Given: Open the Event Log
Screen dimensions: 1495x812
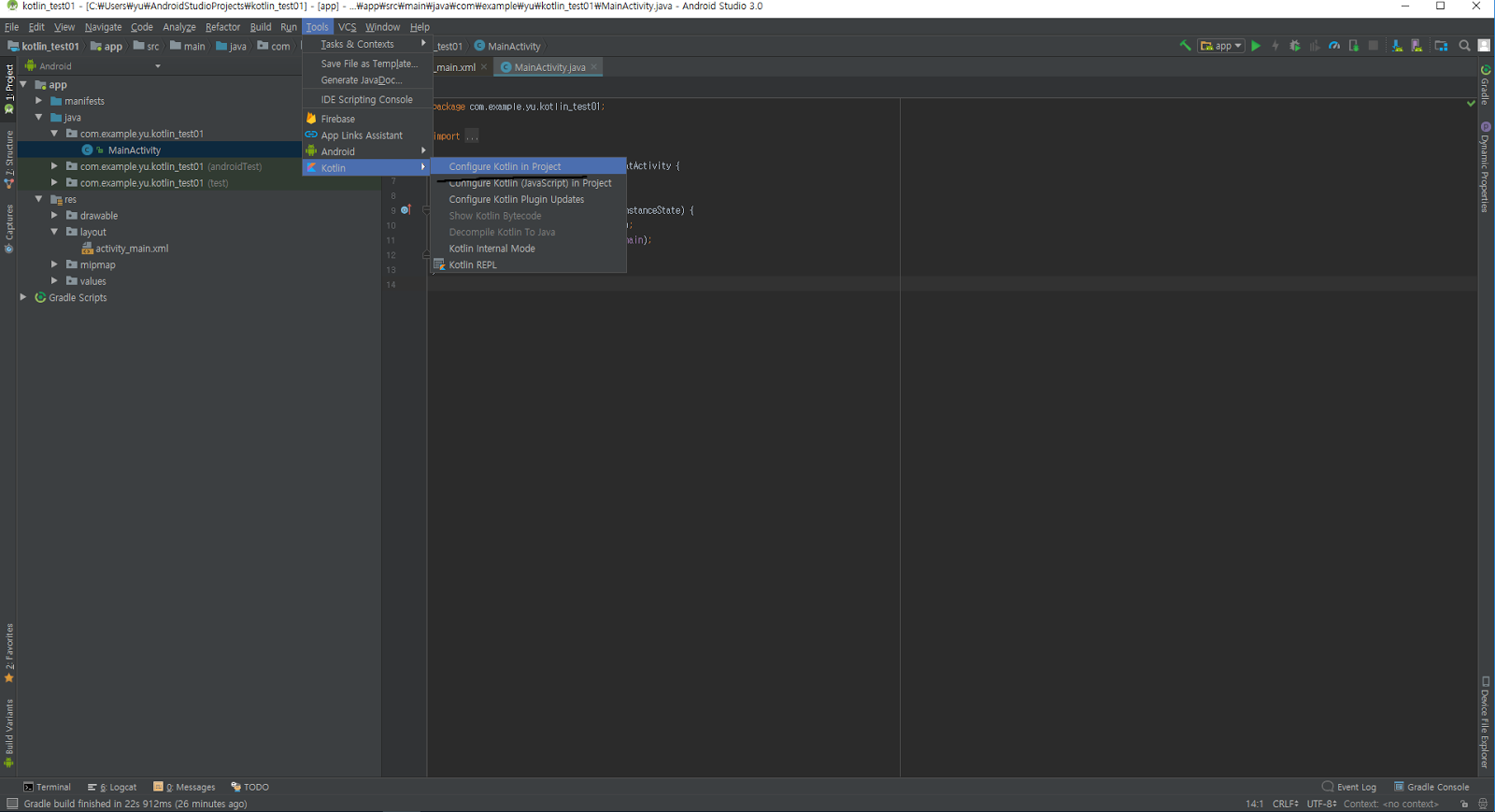Looking at the screenshot, I should 1349,787.
